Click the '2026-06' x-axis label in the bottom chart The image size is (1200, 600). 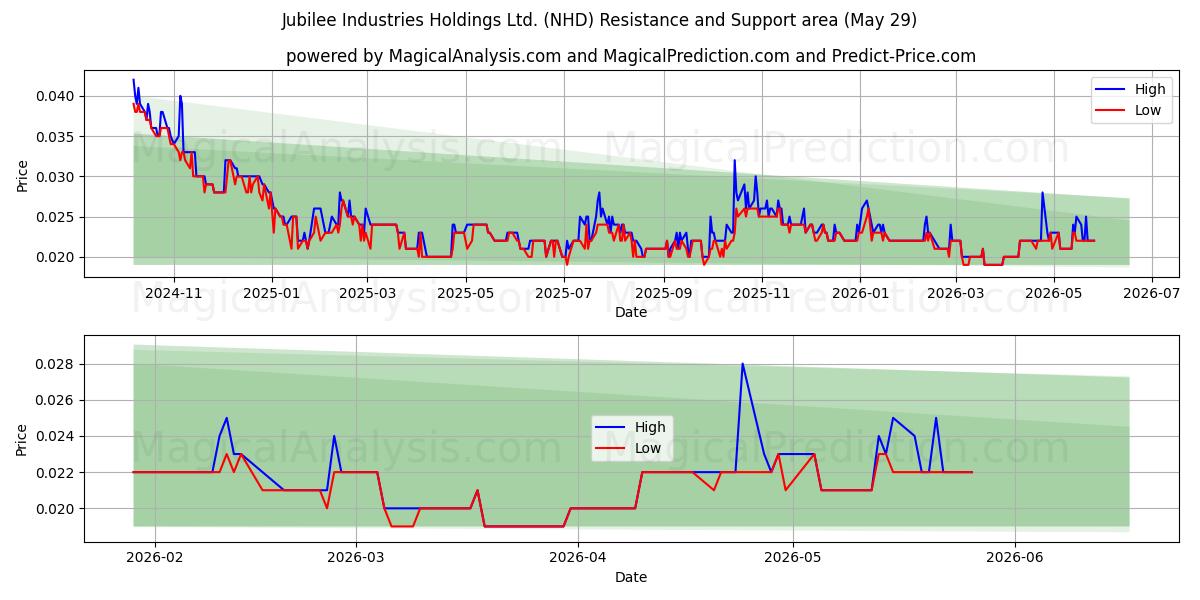1015,559
